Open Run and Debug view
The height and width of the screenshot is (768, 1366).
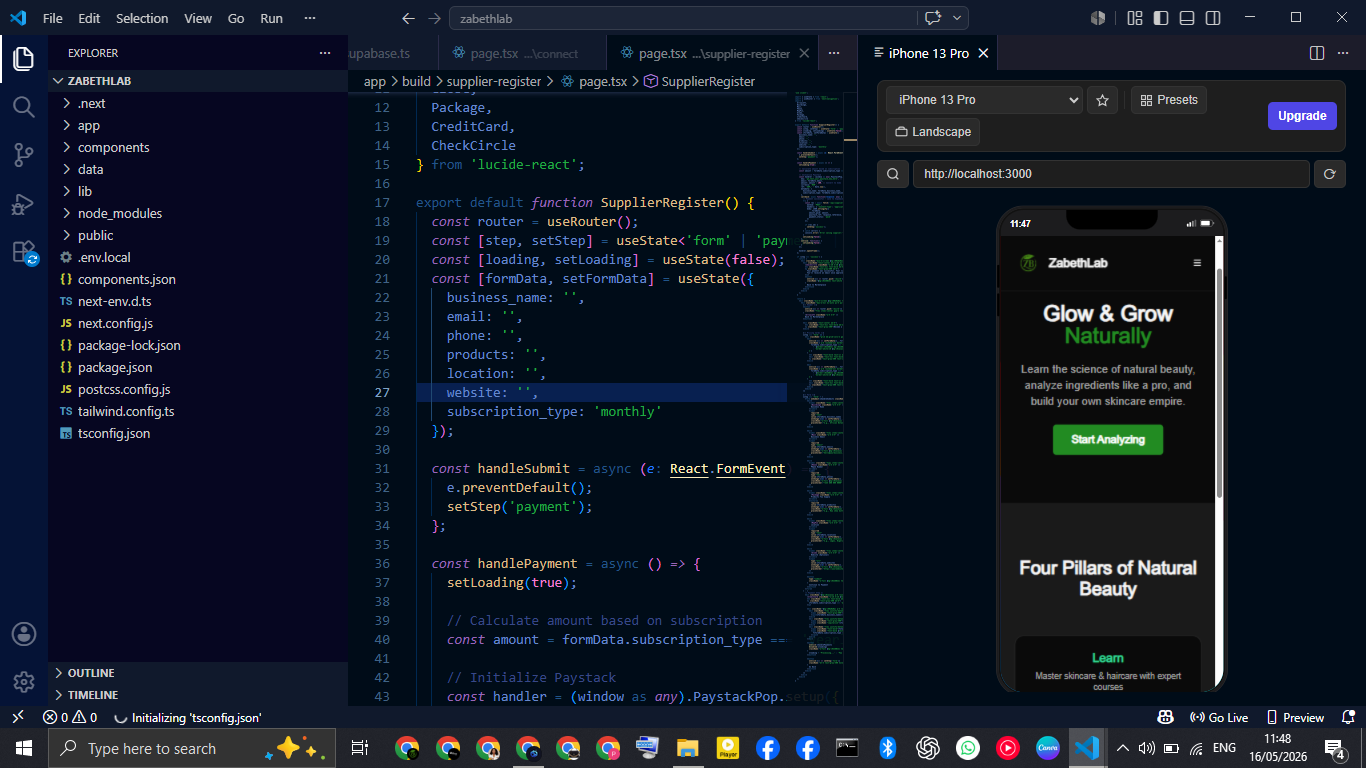coord(24,203)
